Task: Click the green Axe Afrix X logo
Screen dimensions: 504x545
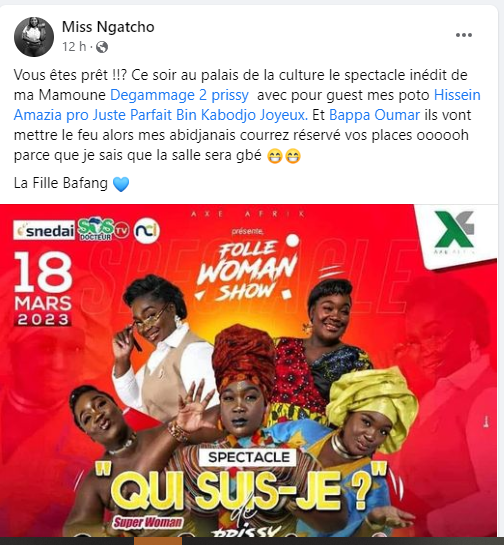Action: click(x=454, y=229)
